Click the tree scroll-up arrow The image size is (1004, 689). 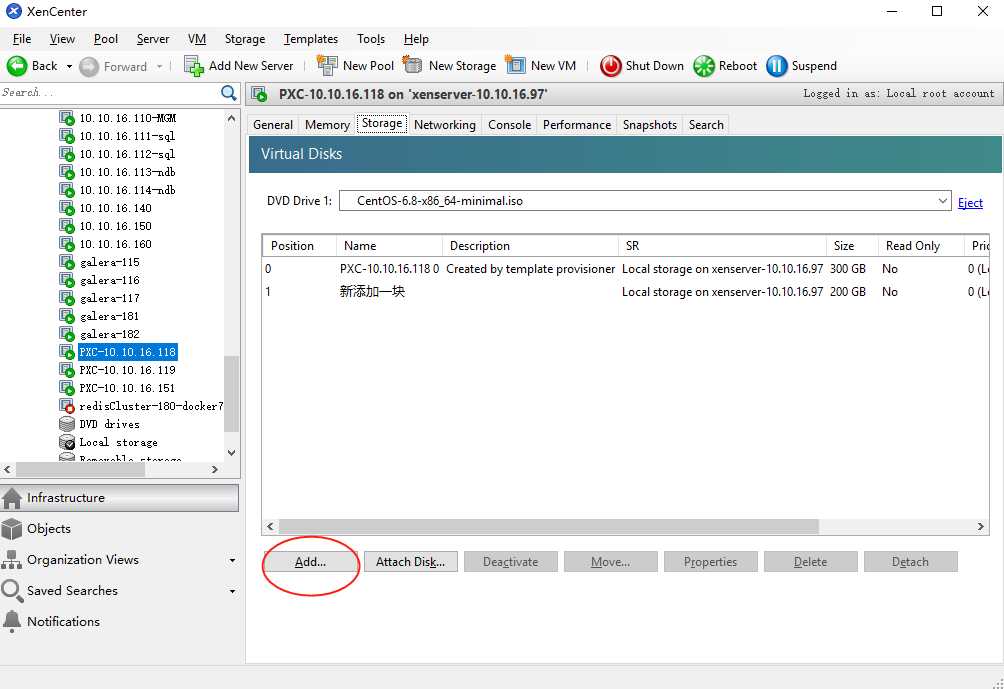point(231,118)
